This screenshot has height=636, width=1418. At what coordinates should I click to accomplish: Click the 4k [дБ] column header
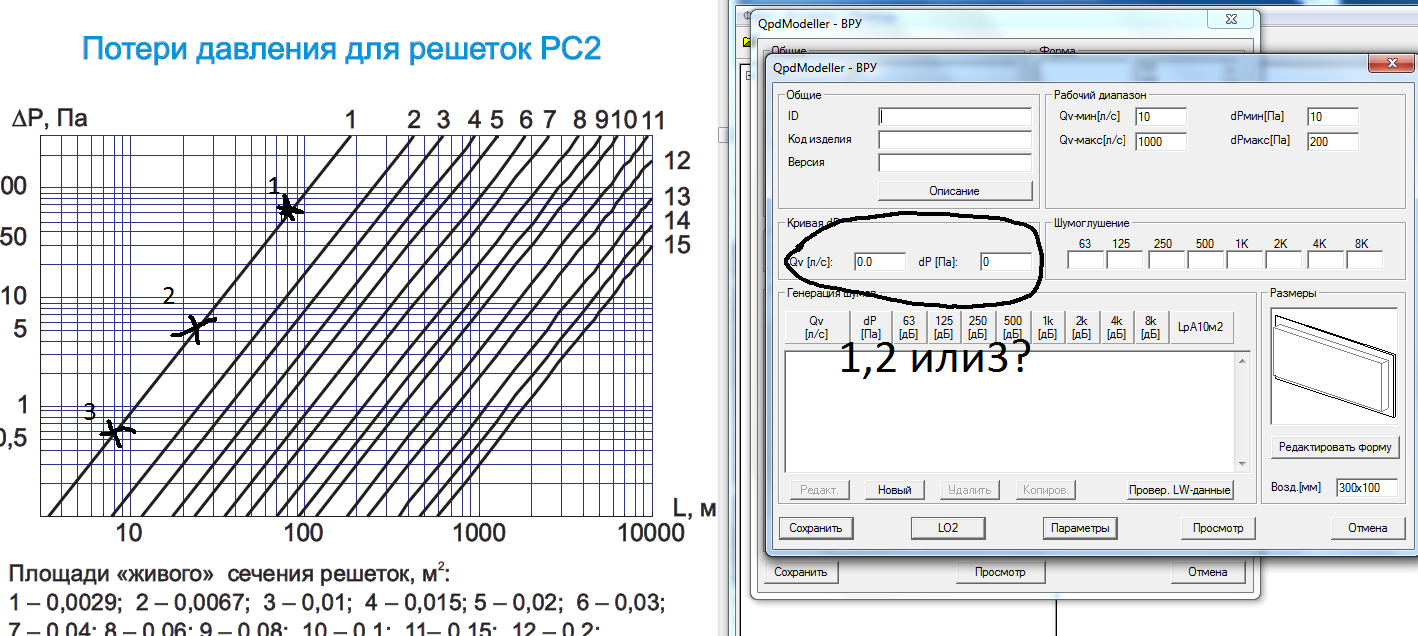click(x=1116, y=327)
